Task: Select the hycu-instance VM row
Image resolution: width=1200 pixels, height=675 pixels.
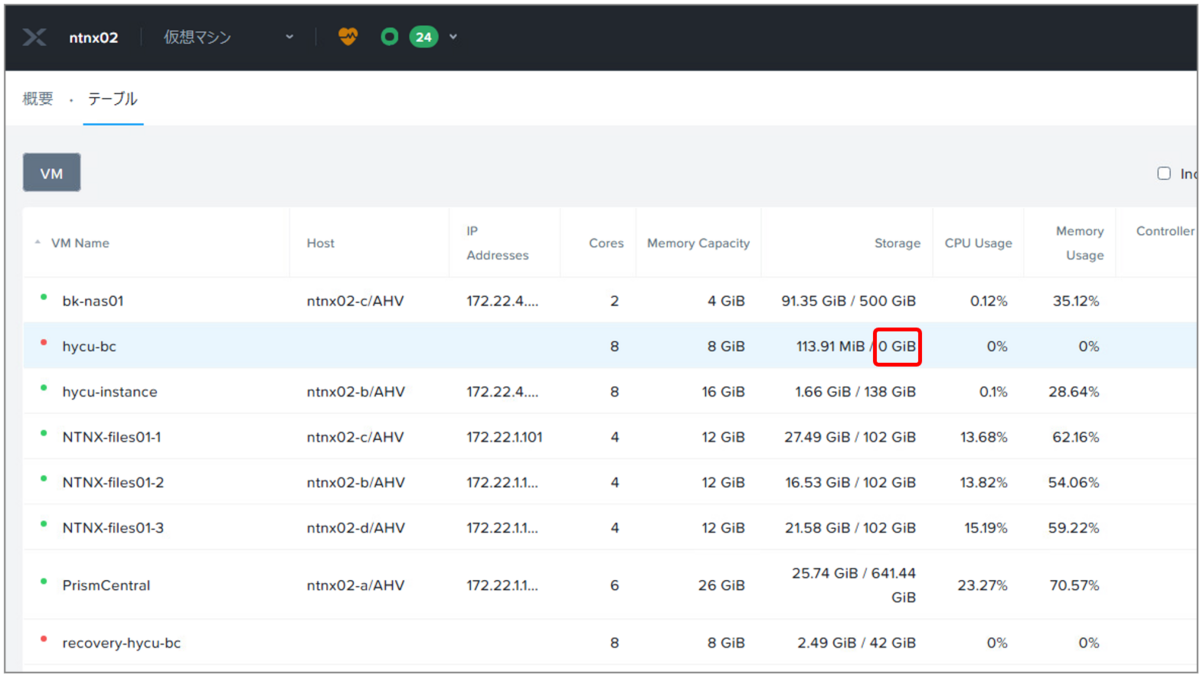Action: (610, 392)
